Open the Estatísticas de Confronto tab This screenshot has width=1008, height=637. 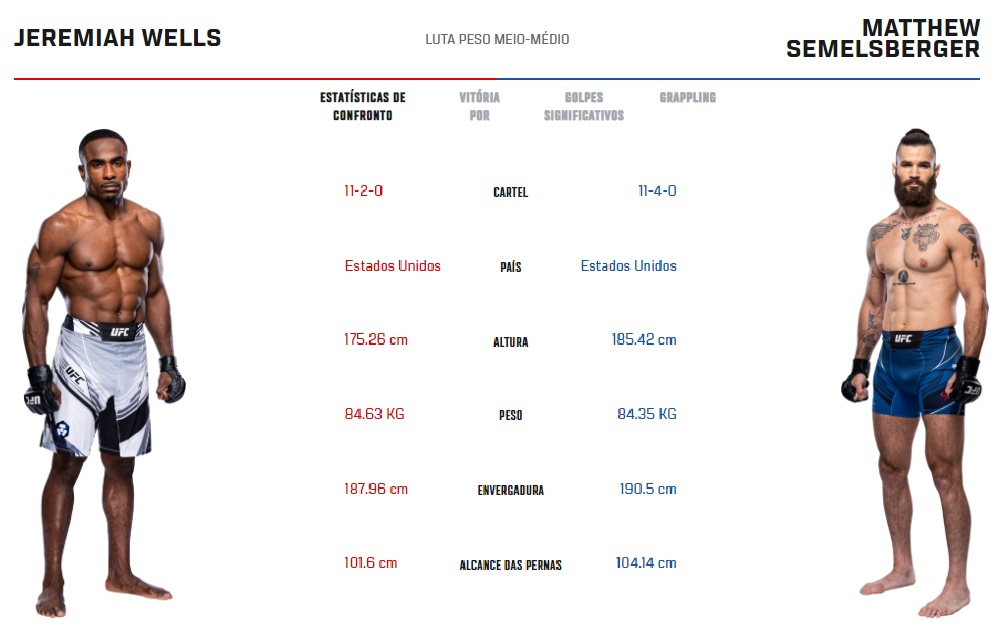pyautogui.click(x=362, y=106)
